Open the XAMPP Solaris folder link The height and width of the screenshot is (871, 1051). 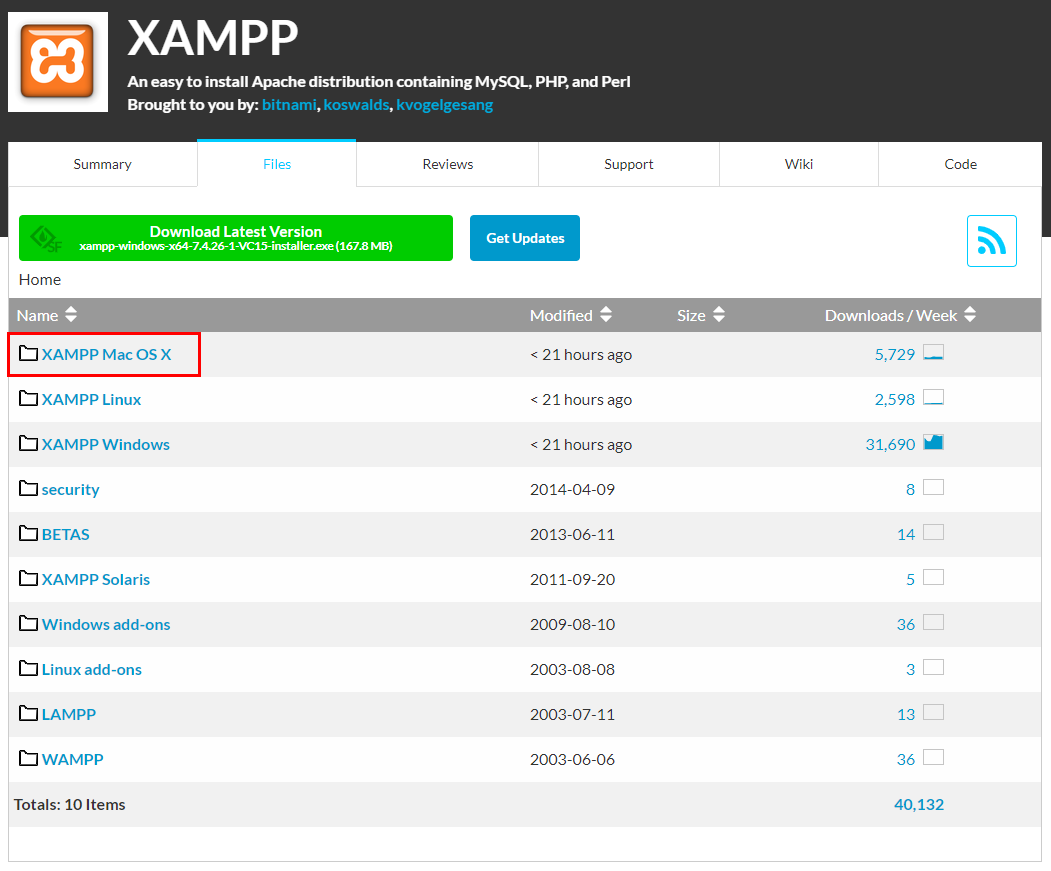[96, 579]
